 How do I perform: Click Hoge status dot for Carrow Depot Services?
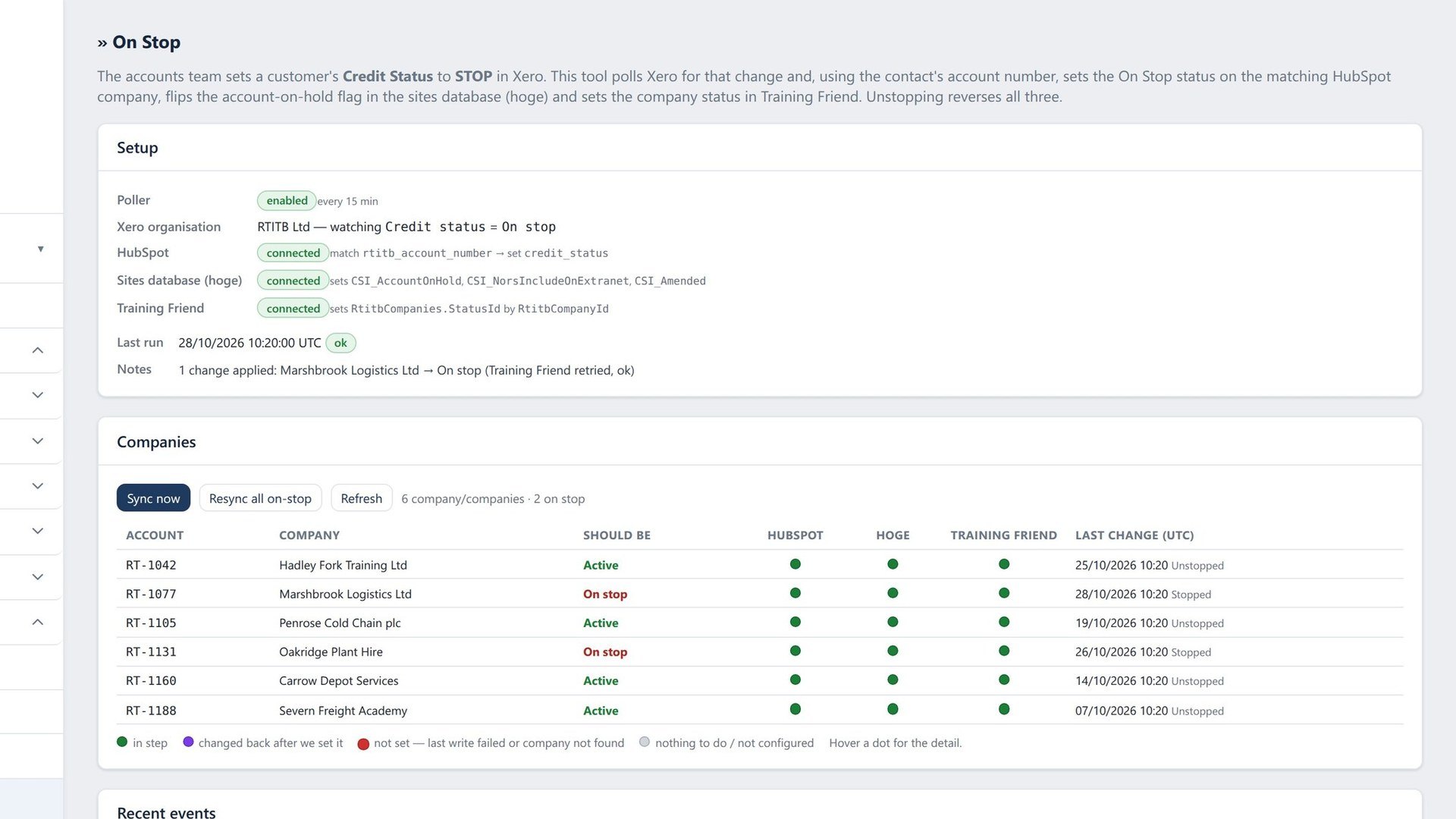point(893,679)
